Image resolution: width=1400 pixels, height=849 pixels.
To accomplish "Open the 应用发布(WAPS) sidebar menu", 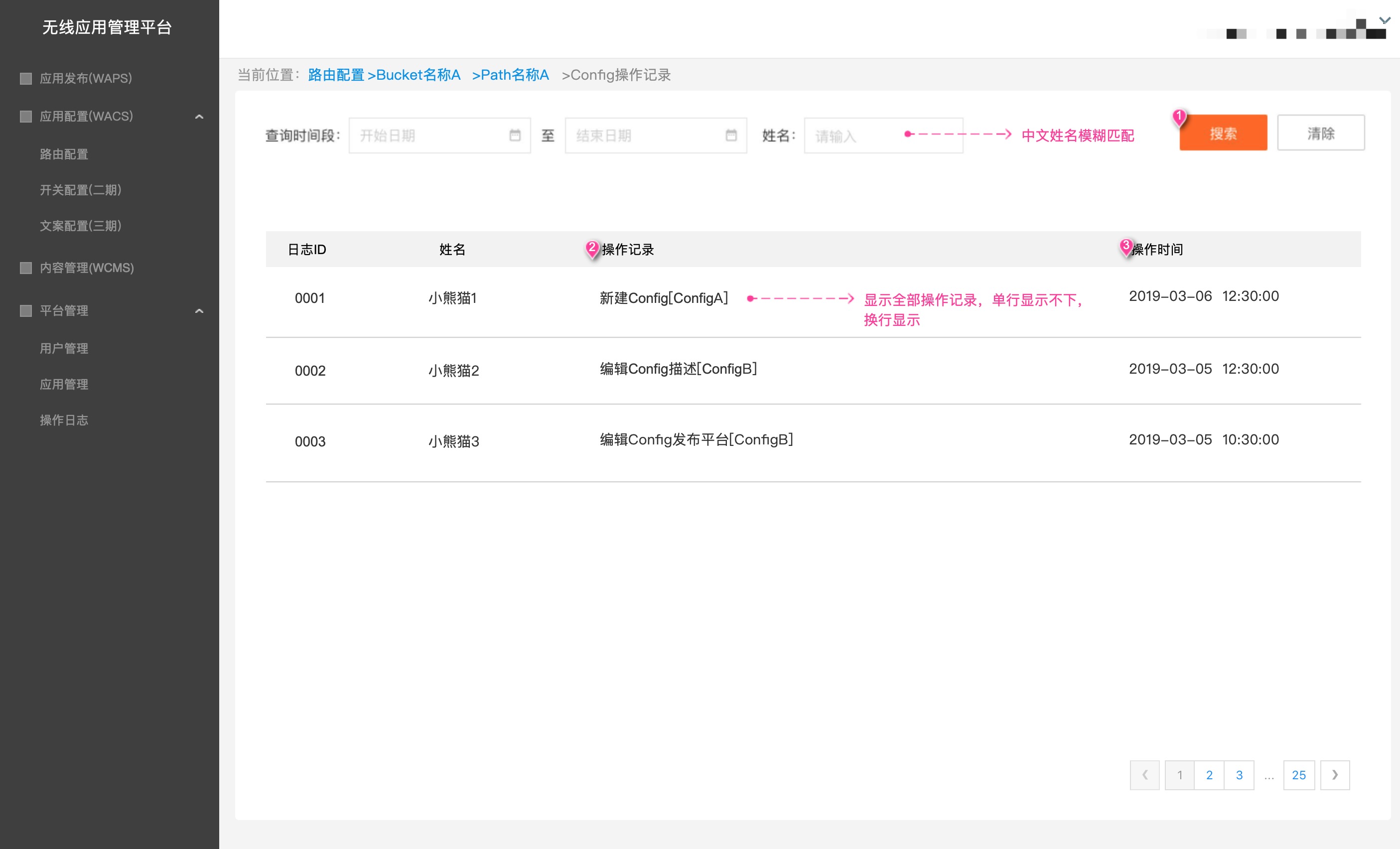I will click(x=86, y=78).
